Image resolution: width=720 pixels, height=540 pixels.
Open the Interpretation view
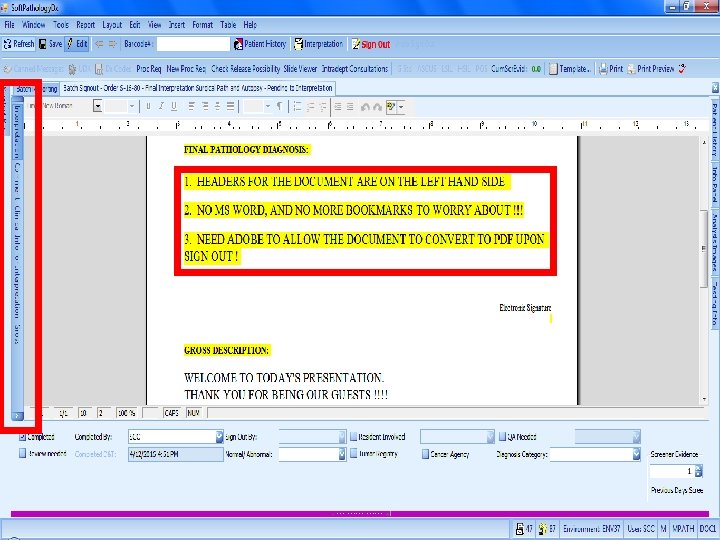click(x=319, y=44)
